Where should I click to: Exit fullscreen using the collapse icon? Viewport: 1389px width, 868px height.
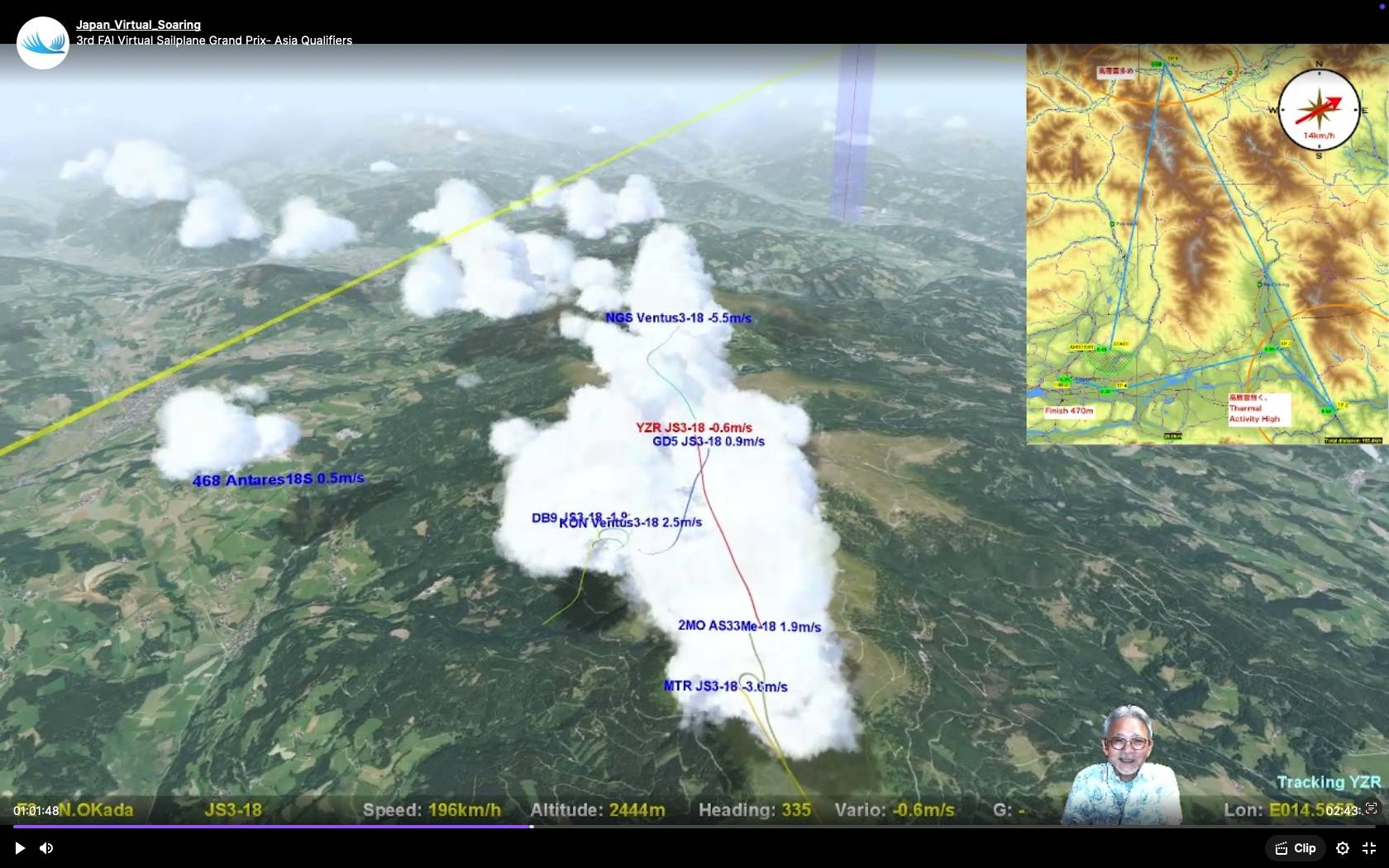(1369, 848)
